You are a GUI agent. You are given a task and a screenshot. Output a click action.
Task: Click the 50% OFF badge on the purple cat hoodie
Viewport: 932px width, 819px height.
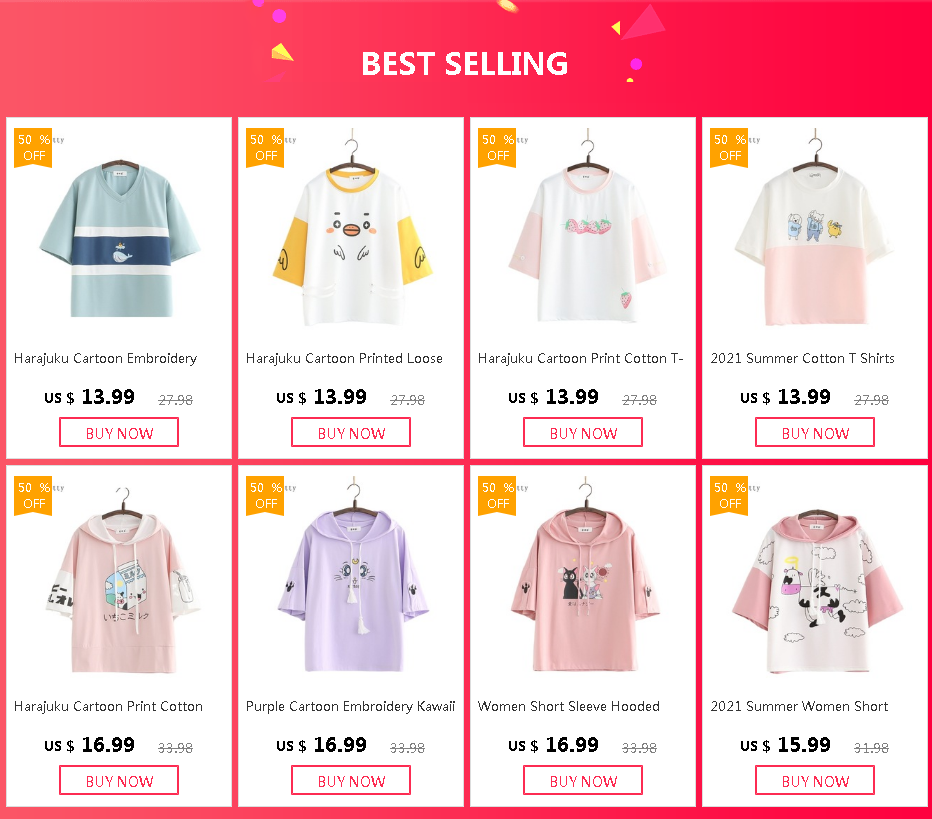(x=265, y=496)
